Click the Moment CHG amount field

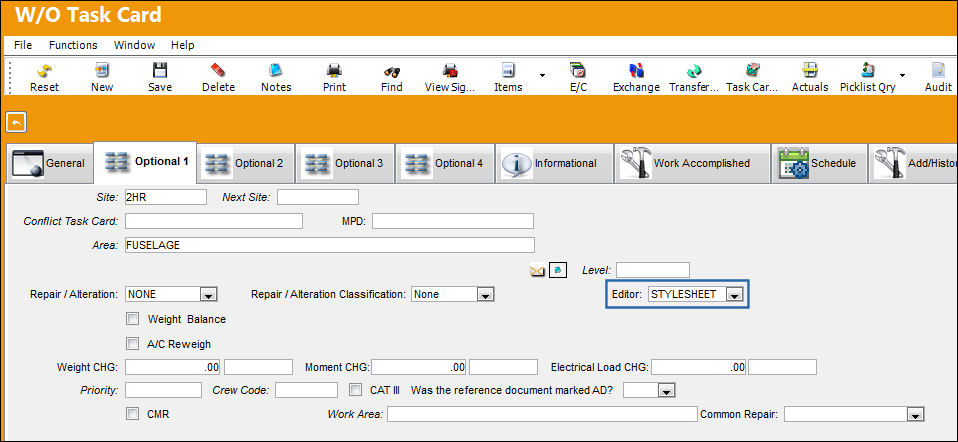(419, 367)
